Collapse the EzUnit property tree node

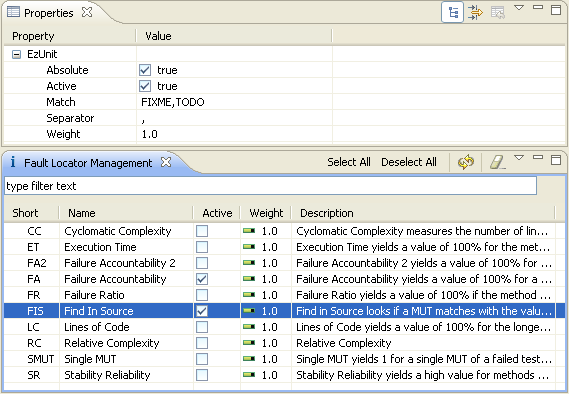click(x=16, y=54)
